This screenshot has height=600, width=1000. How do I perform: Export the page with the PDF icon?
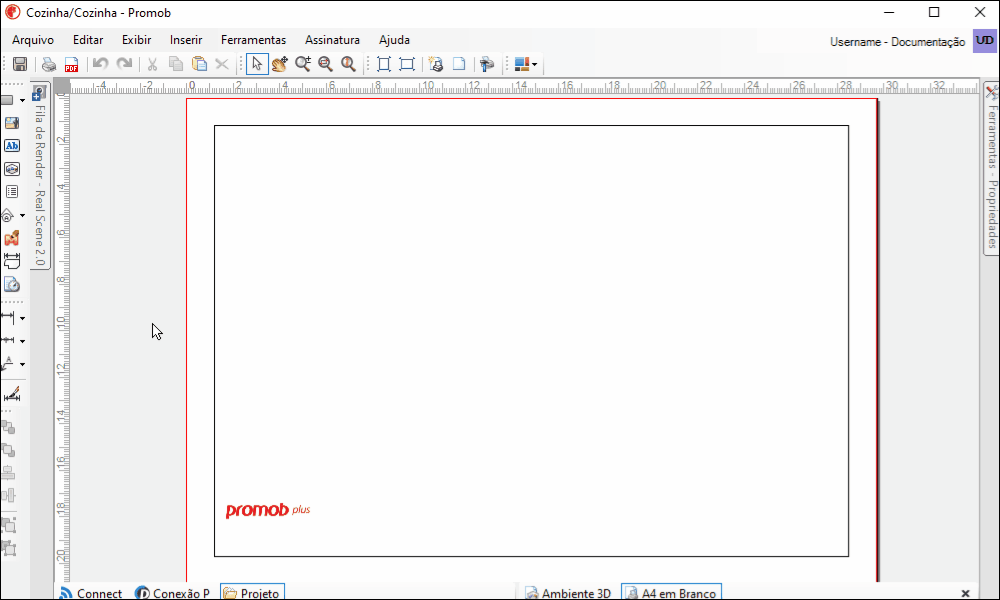tap(71, 64)
